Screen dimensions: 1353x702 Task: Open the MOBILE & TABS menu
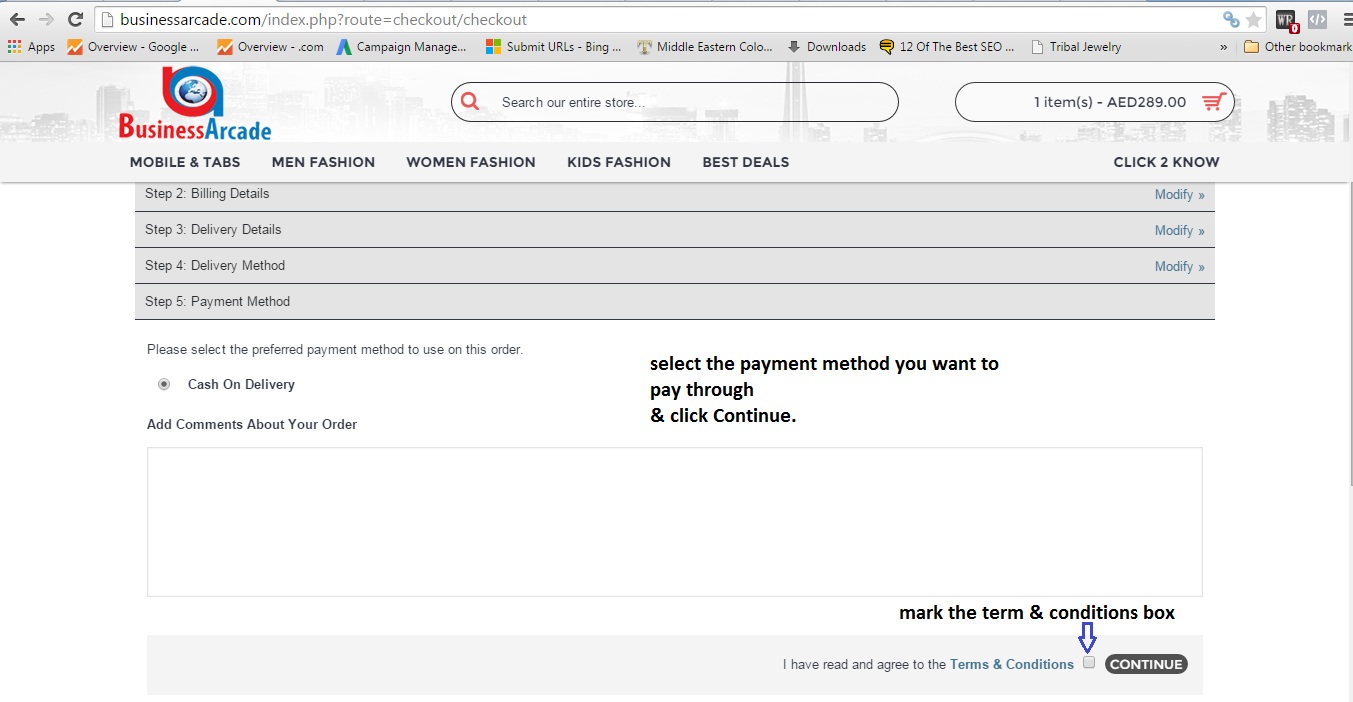pyautogui.click(x=185, y=162)
